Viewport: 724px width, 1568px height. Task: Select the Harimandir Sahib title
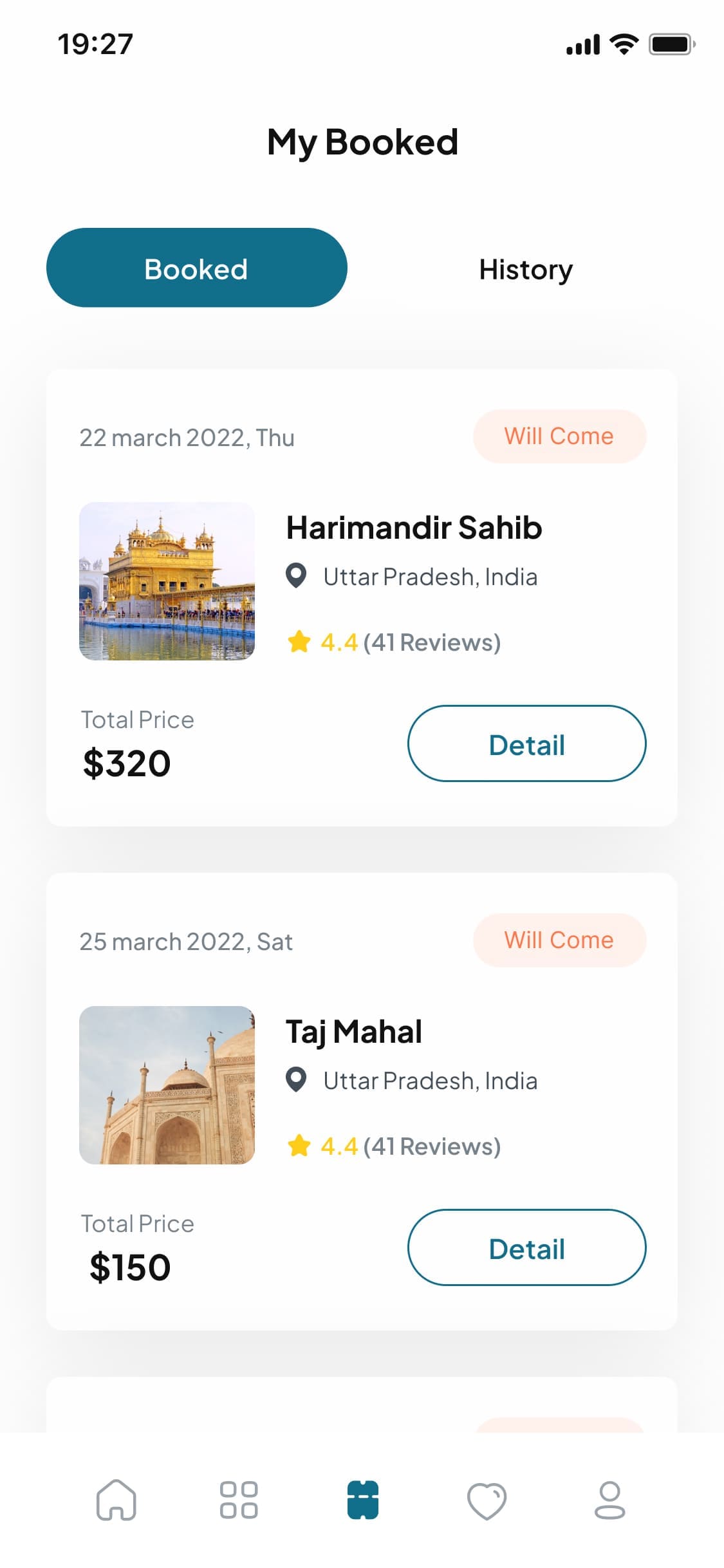tap(414, 528)
